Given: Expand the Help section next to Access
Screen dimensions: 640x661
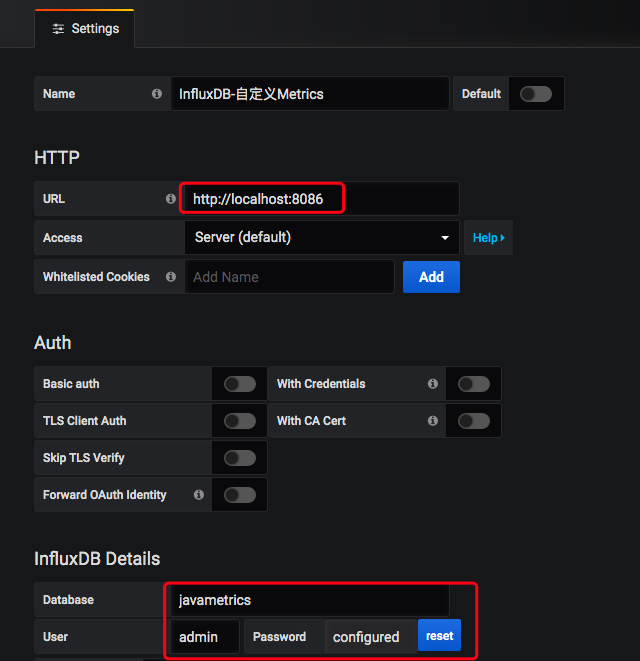Looking at the screenshot, I should click(x=488, y=238).
